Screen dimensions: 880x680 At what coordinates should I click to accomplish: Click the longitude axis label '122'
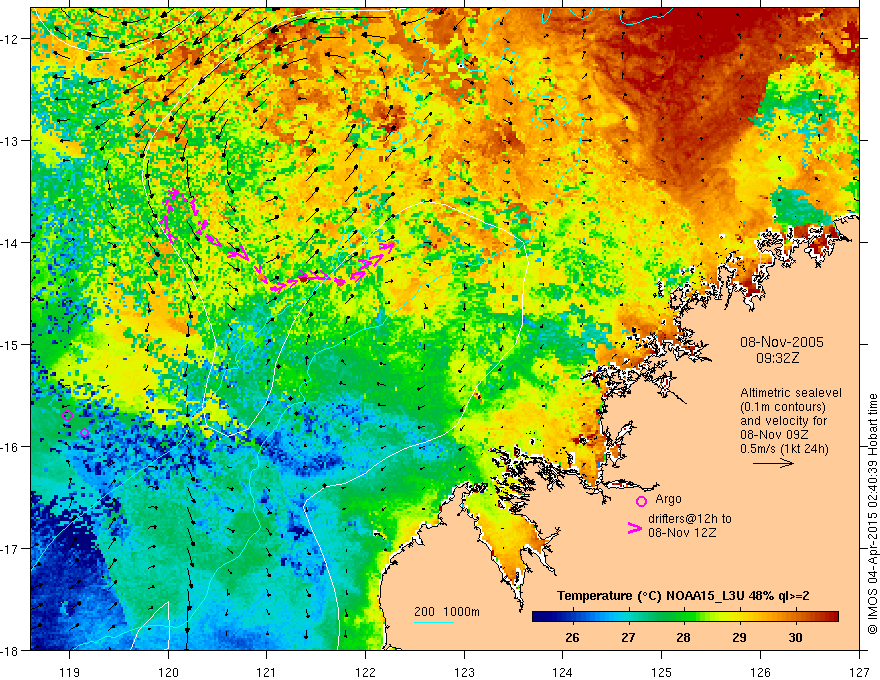pyautogui.click(x=365, y=672)
